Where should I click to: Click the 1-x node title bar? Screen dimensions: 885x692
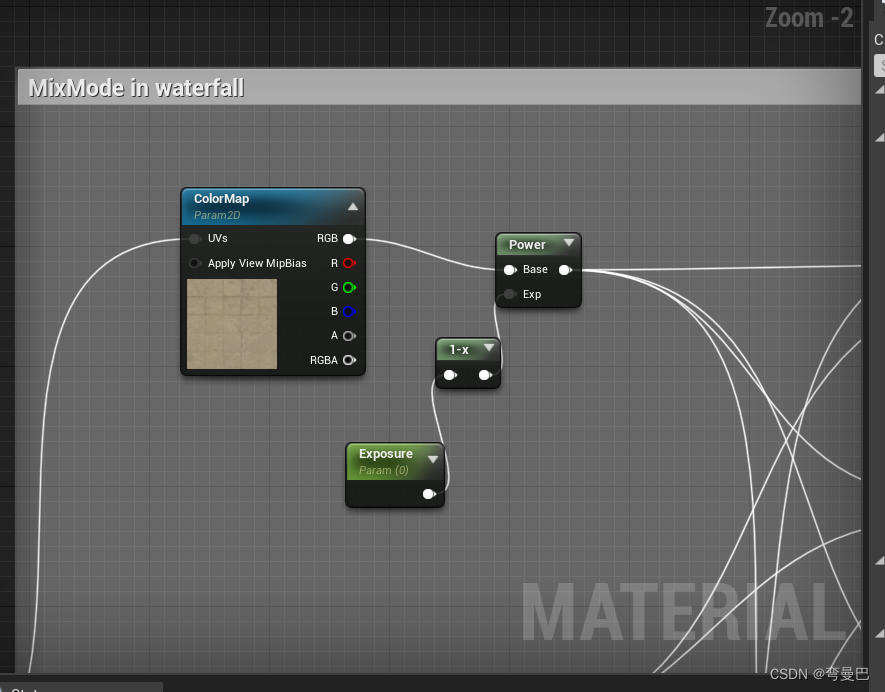[460, 348]
